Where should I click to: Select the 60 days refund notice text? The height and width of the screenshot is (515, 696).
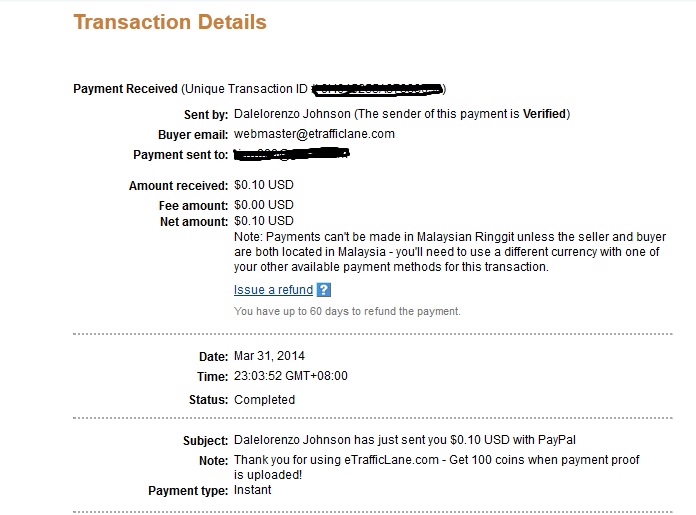[347, 311]
